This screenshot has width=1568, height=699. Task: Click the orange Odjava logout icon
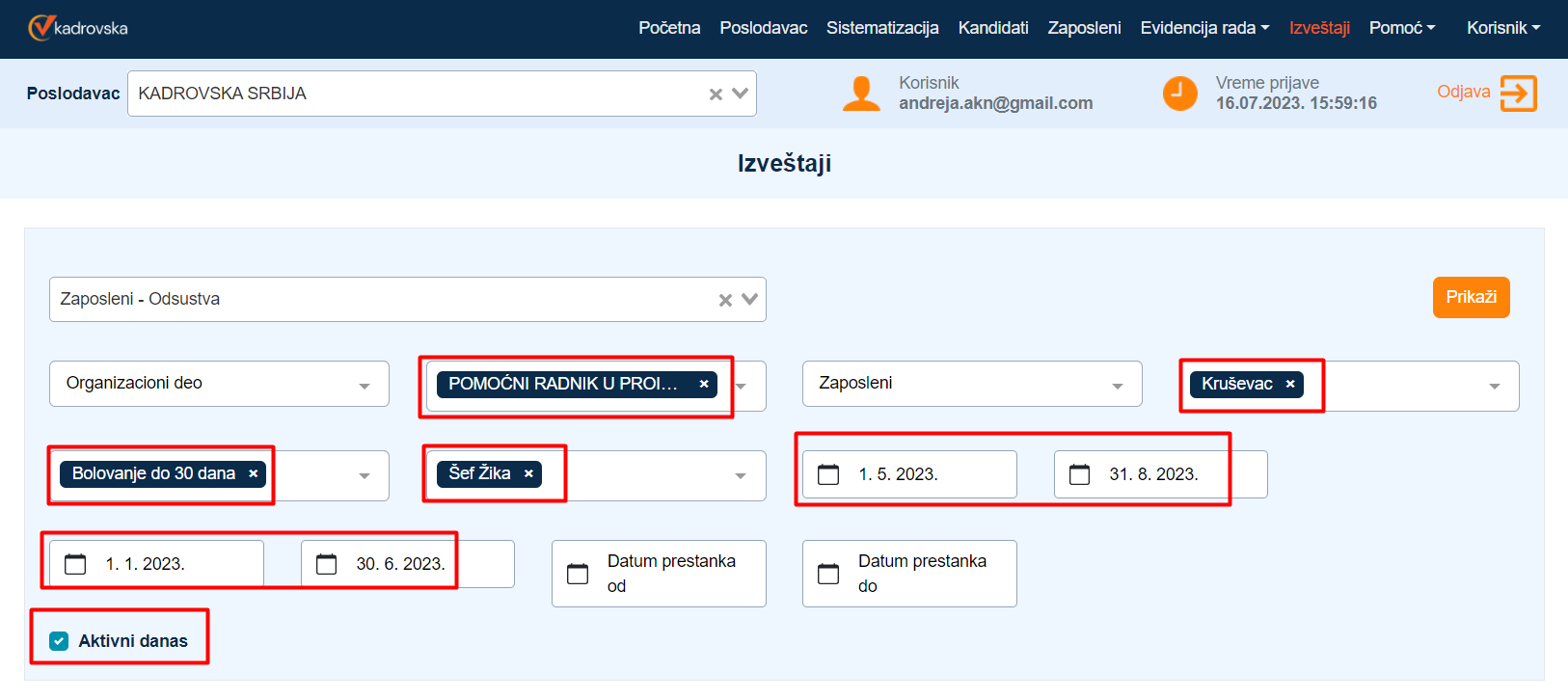[1518, 94]
